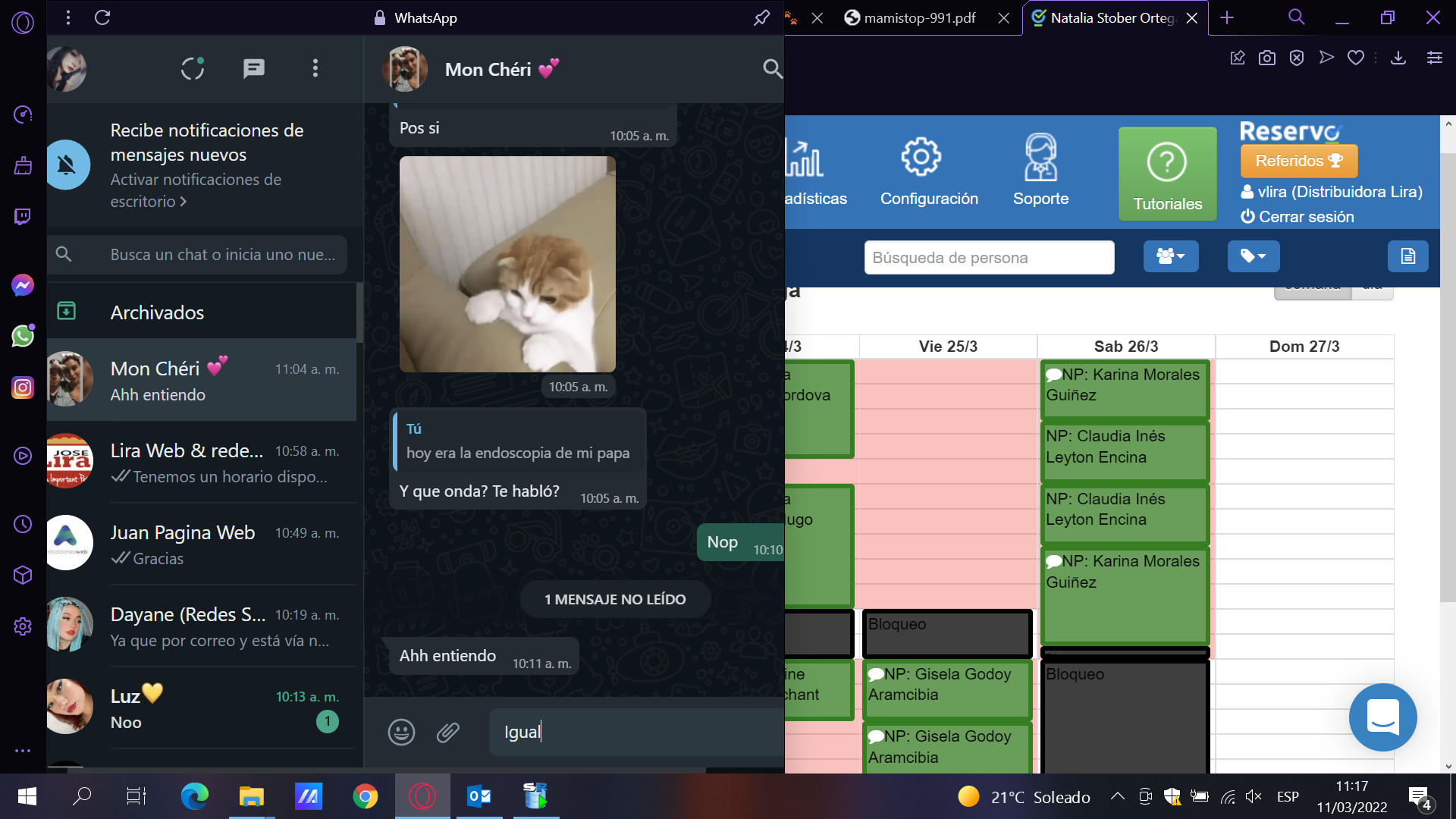Search within Mon Chéri conversation
Image resolution: width=1456 pixels, height=819 pixels.
pyautogui.click(x=772, y=69)
